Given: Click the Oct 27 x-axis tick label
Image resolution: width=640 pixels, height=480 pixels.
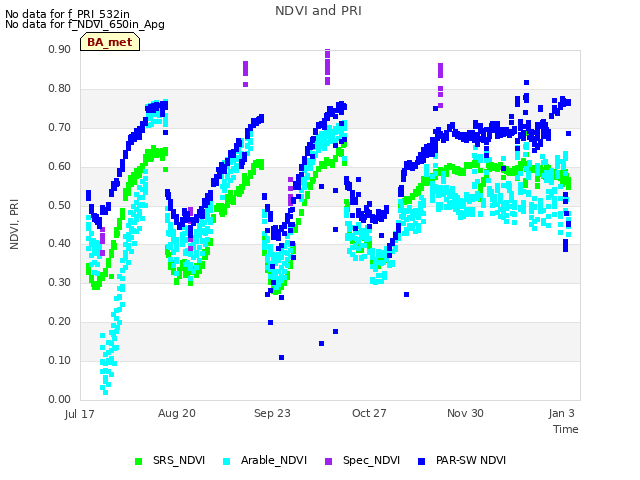Looking at the screenshot, I should [x=369, y=413].
